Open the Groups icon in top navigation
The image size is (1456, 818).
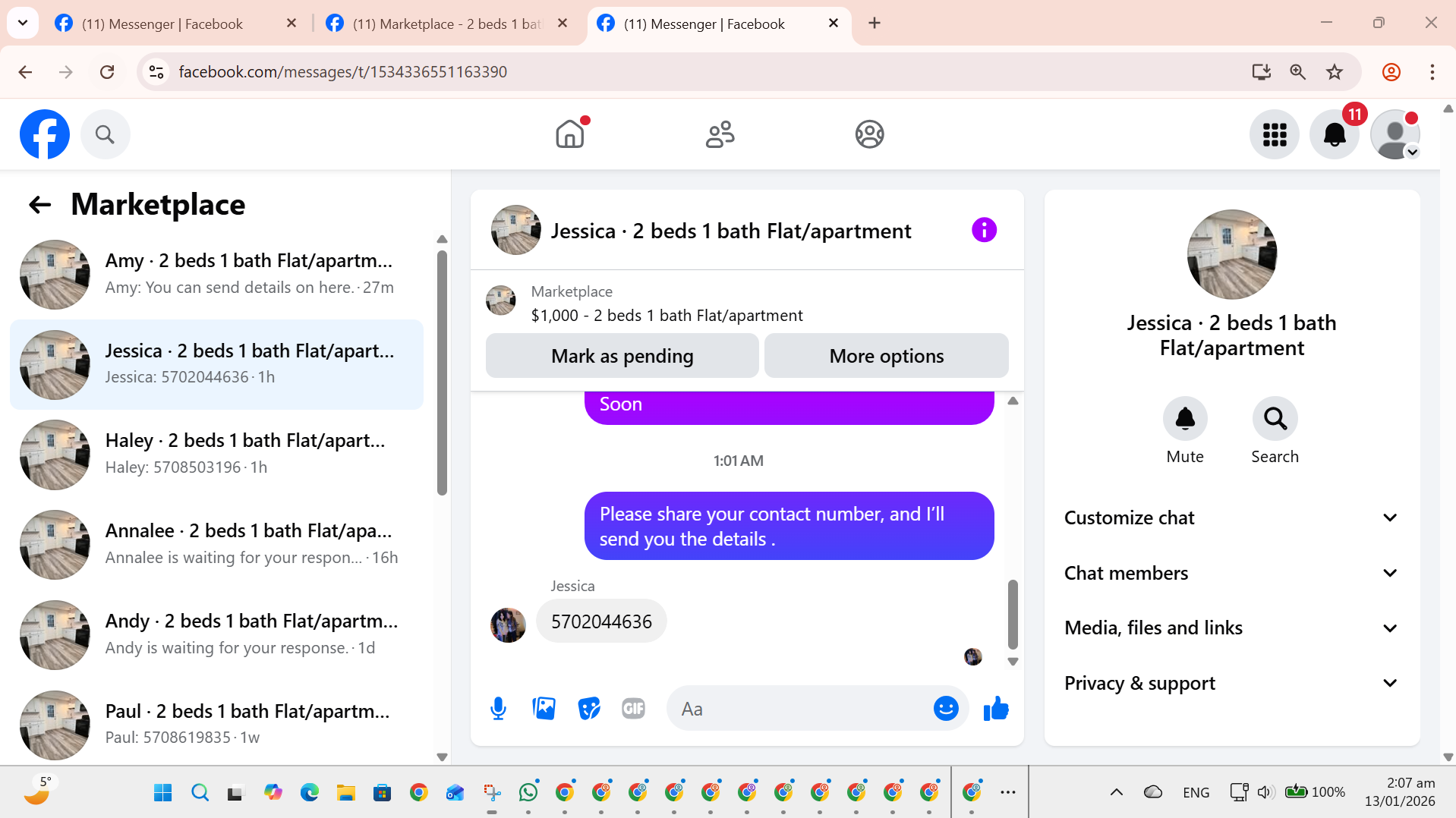[x=869, y=134]
